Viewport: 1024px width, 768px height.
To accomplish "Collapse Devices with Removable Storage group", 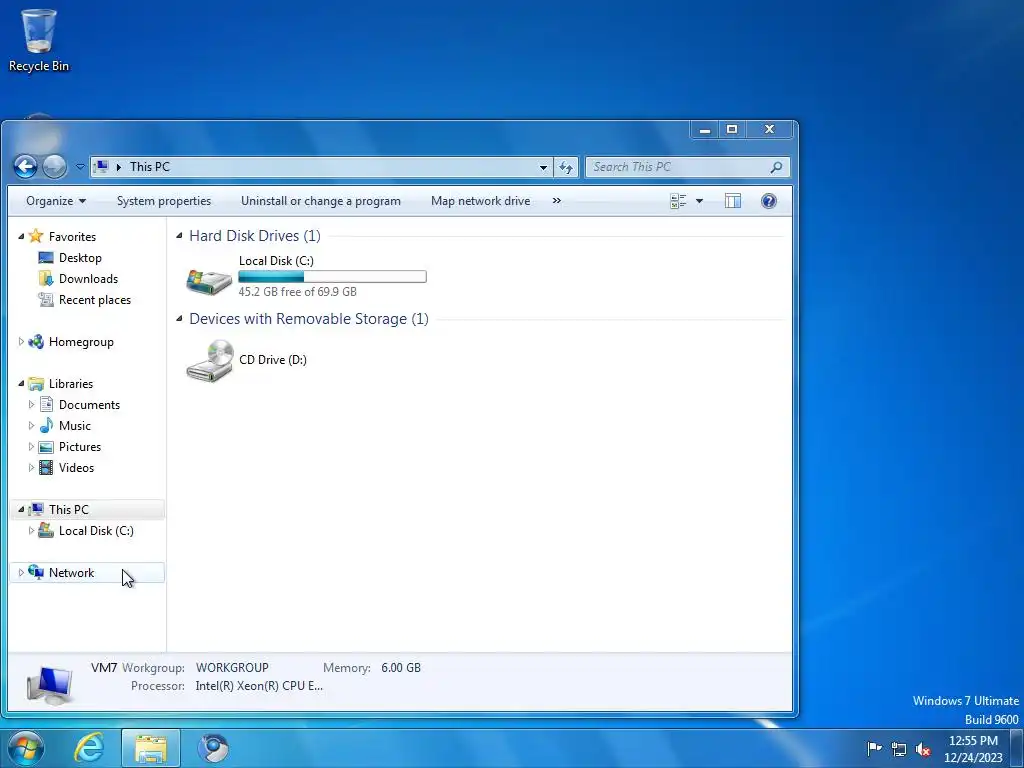I will pos(179,319).
